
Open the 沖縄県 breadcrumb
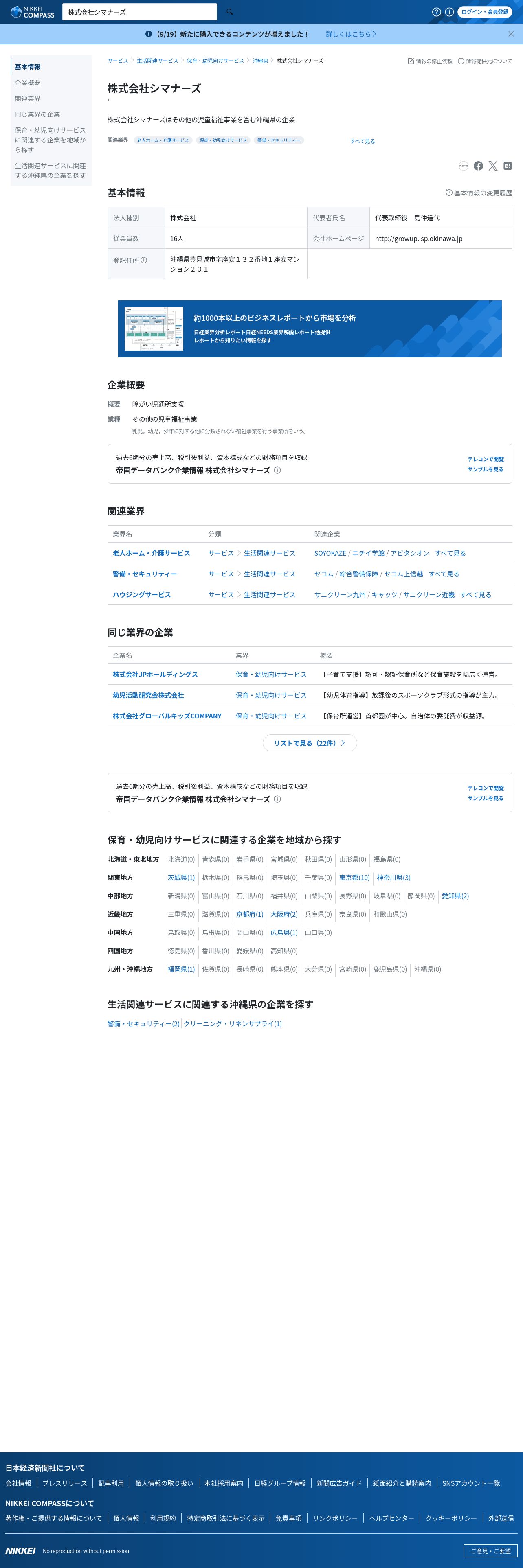click(260, 61)
